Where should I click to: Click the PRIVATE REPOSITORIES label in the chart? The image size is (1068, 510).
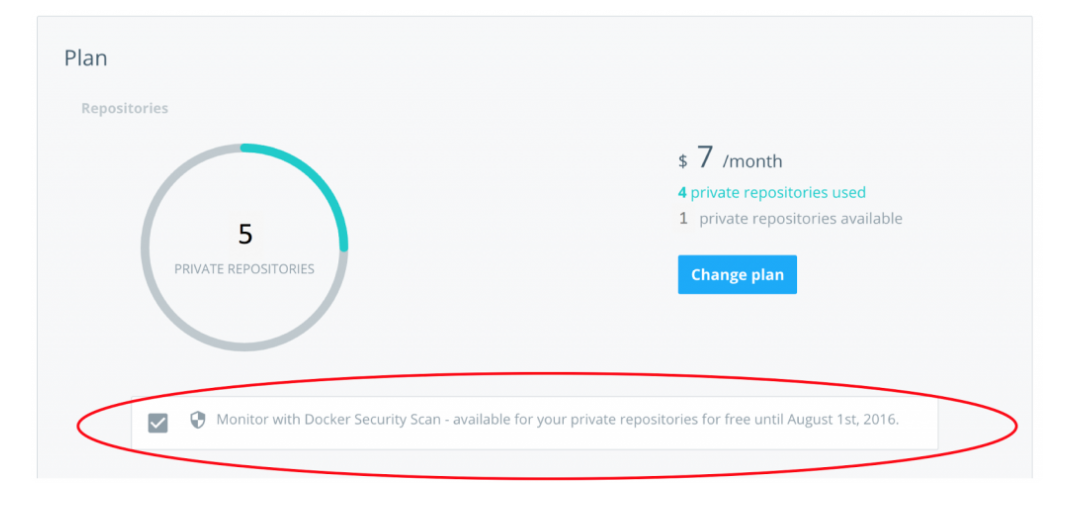point(244,269)
